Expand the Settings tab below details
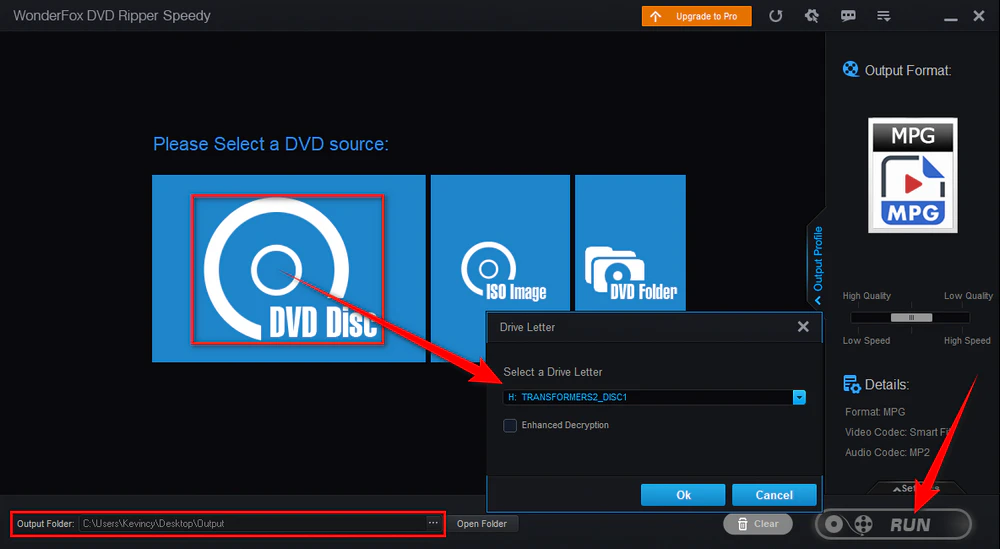This screenshot has width=1000, height=549. (x=915, y=488)
